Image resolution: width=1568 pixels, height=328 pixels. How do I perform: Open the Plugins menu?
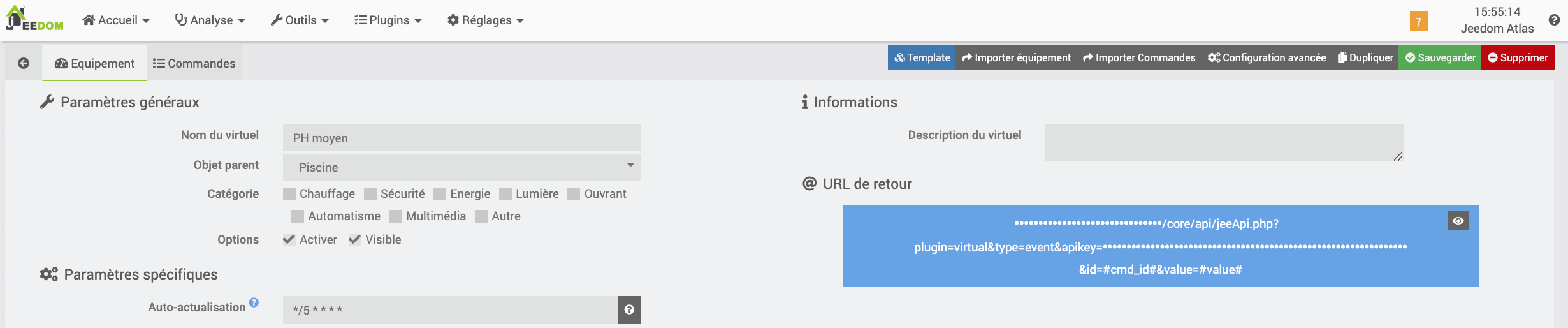tap(388, 20)
